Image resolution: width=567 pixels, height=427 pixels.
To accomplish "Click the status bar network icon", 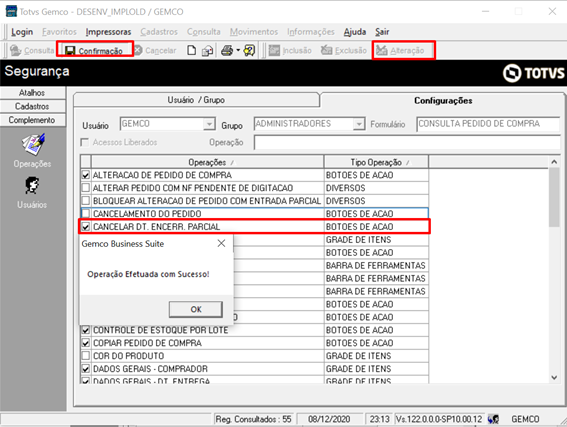I will pos(493,419).
